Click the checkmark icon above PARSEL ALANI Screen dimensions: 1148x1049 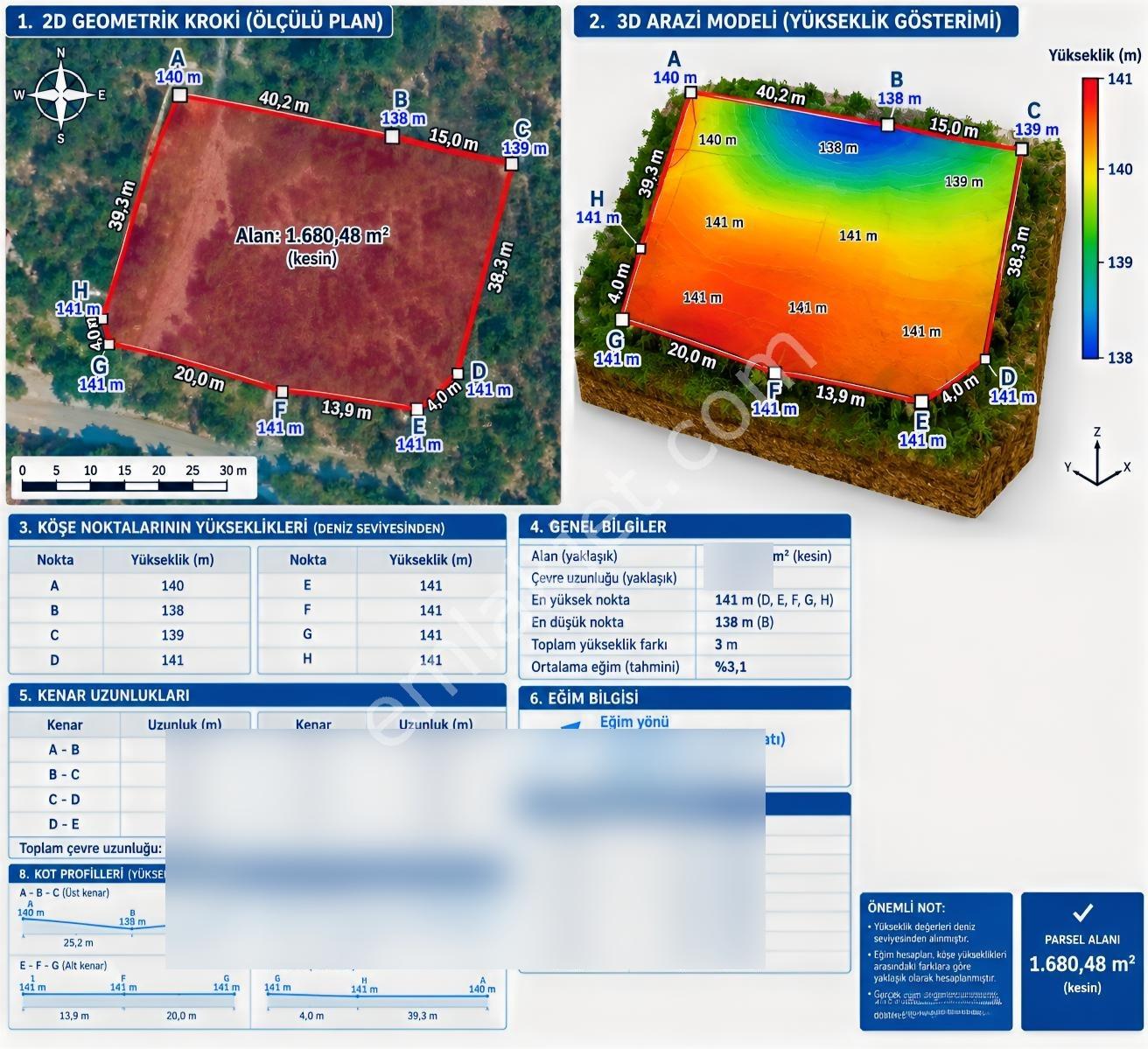(1082, 913)
